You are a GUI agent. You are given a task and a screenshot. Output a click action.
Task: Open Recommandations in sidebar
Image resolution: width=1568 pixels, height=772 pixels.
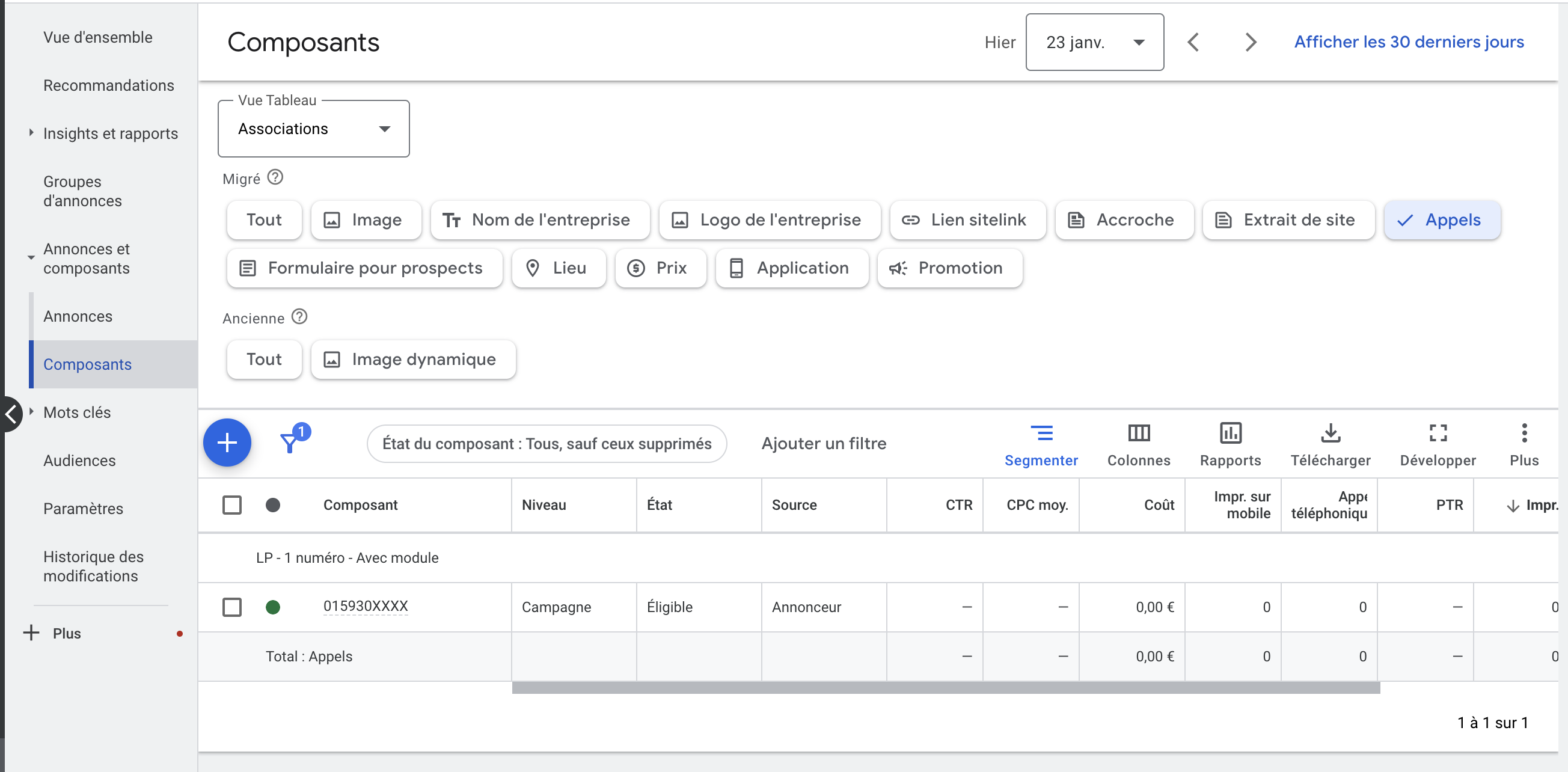click(x=108, y=85)
